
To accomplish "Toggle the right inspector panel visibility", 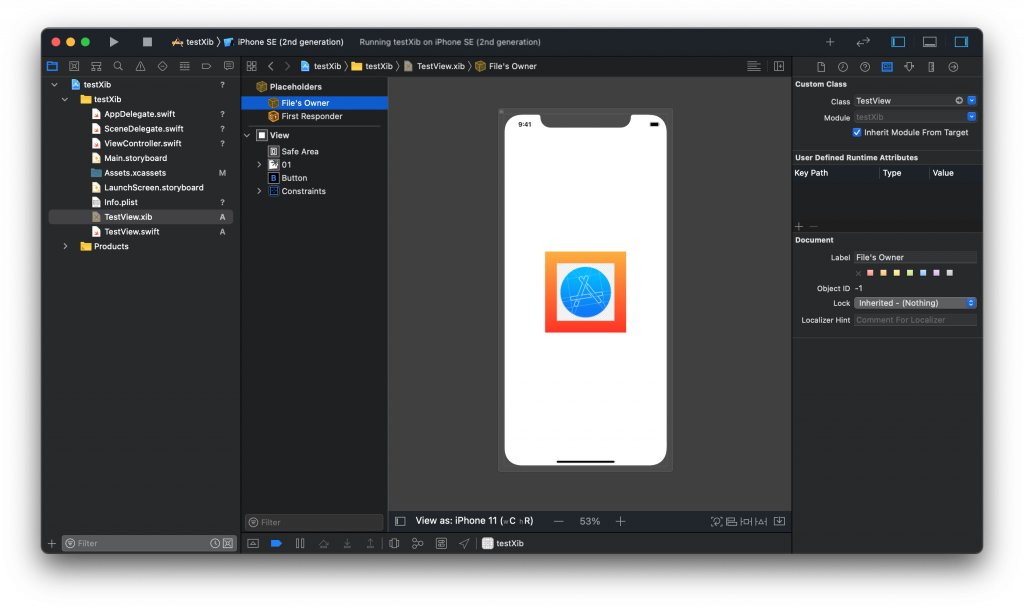I will pos(961,42).
